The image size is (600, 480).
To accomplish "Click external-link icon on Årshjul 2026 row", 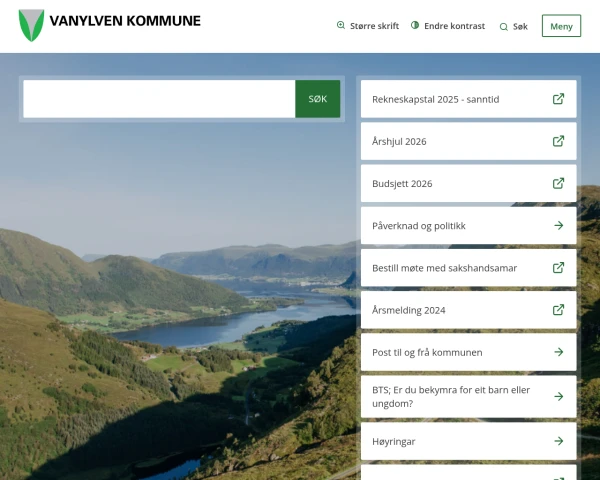I will point(558,141).
